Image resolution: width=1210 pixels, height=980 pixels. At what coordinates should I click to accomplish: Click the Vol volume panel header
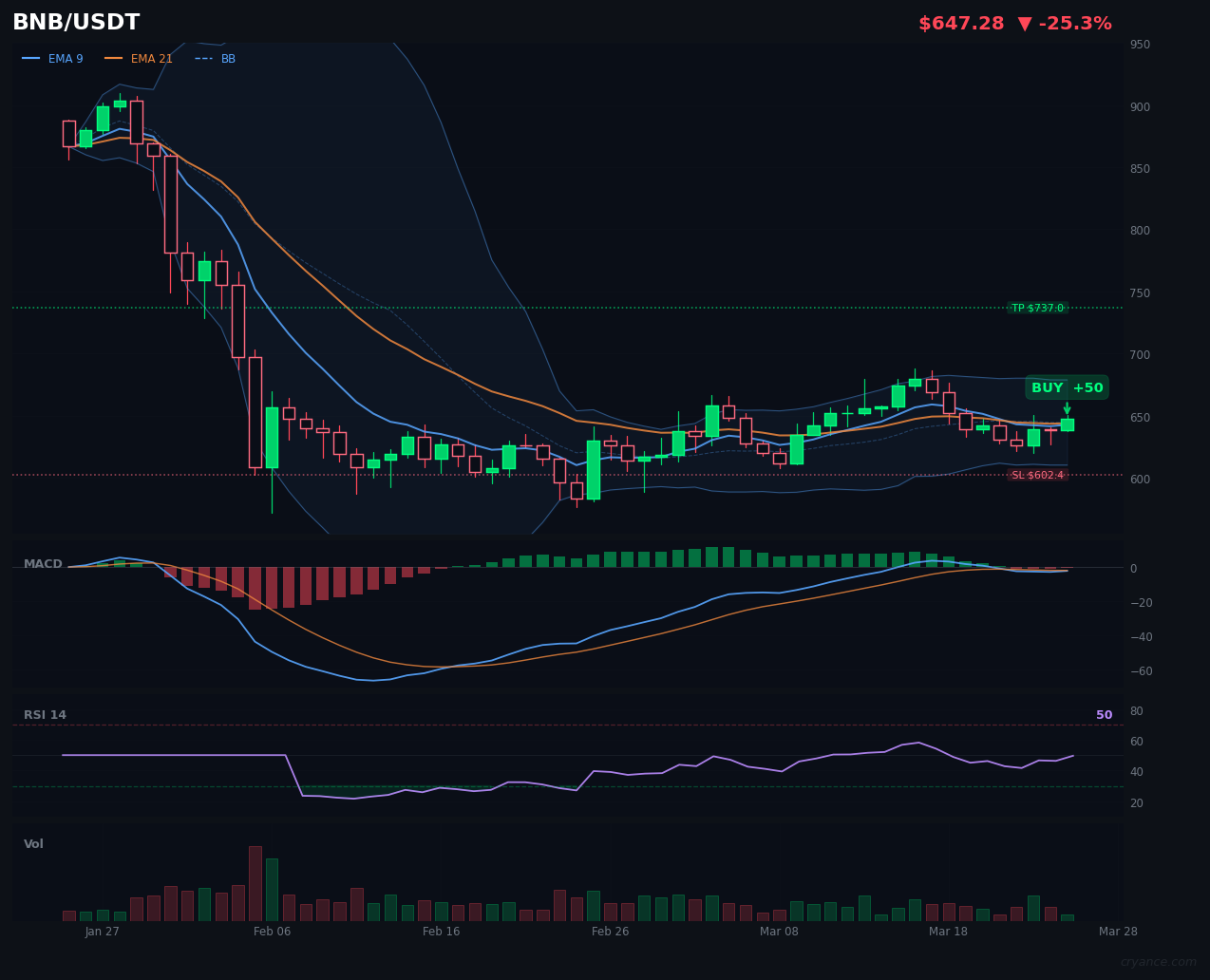[33, 843]
